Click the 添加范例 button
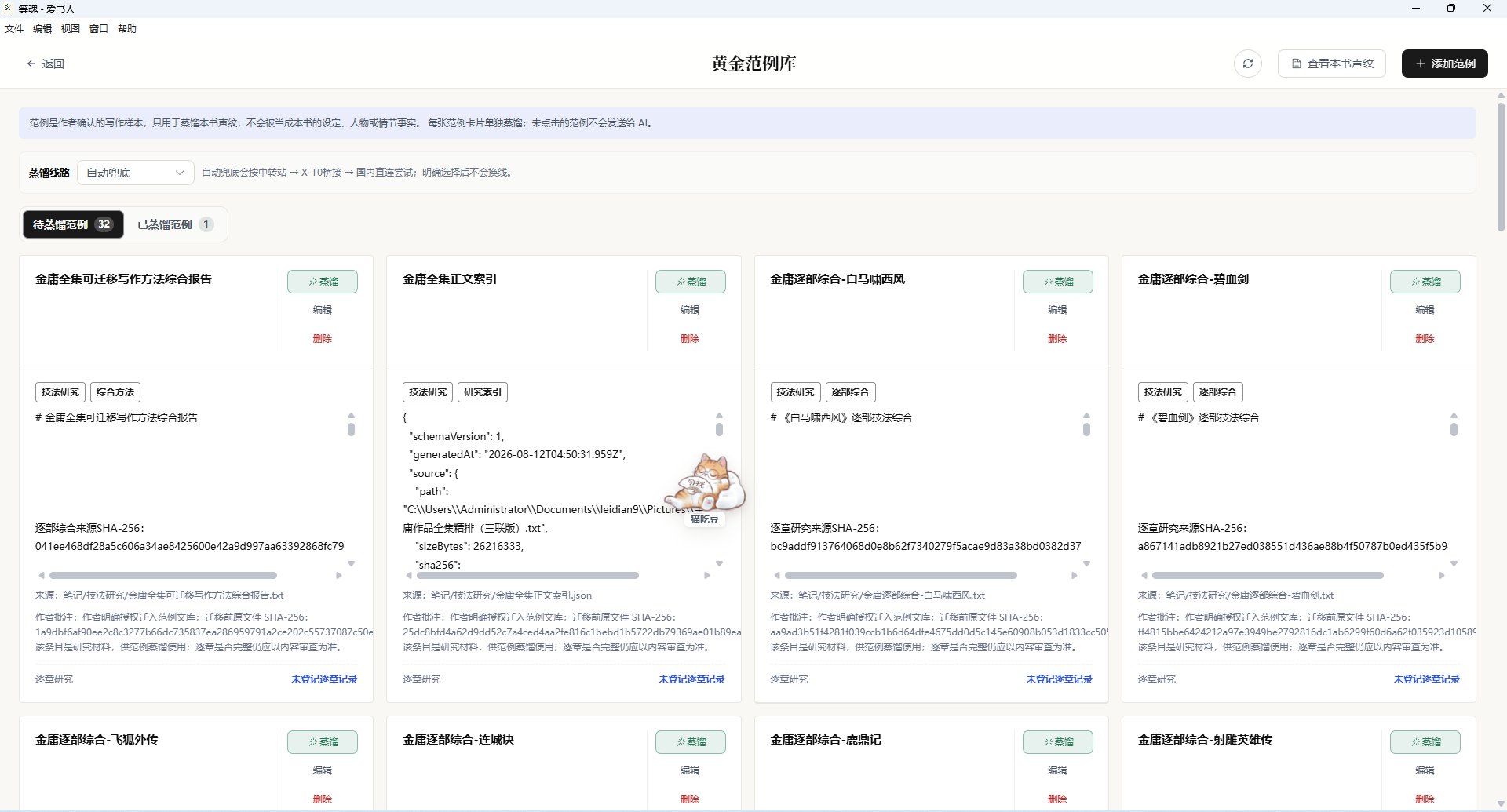This screenshot has width=1507, height=812. coord(1444,64)
